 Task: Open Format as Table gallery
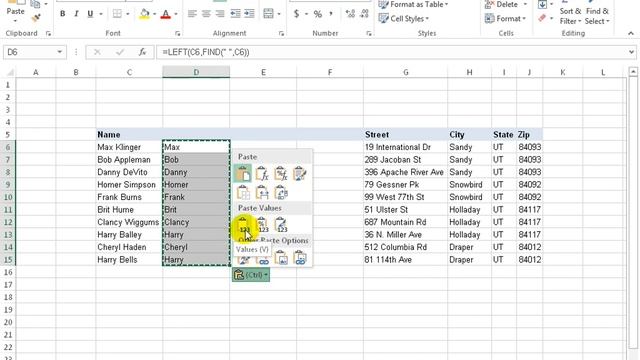pyautogui.click(x=413, y=4)
